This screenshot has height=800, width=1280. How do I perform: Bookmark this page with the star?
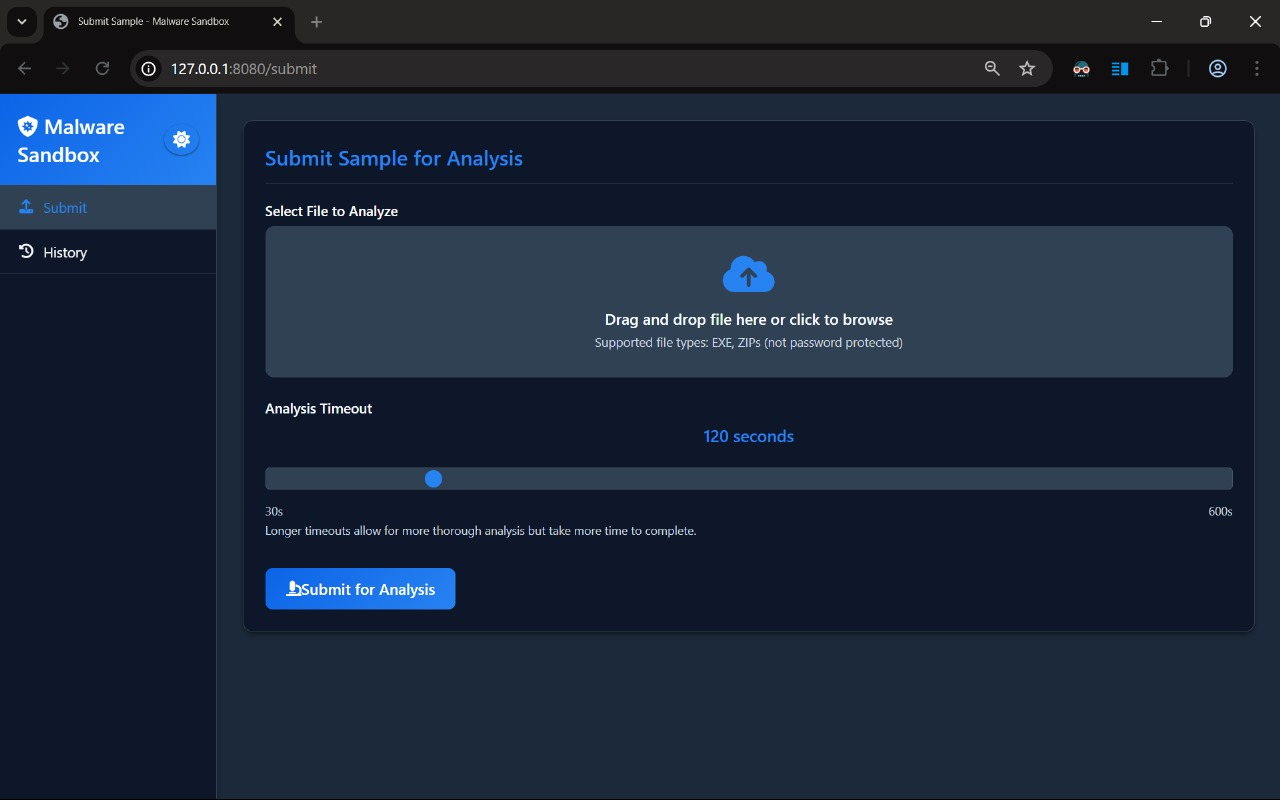pyautogui.click(x=1027, y=69)
